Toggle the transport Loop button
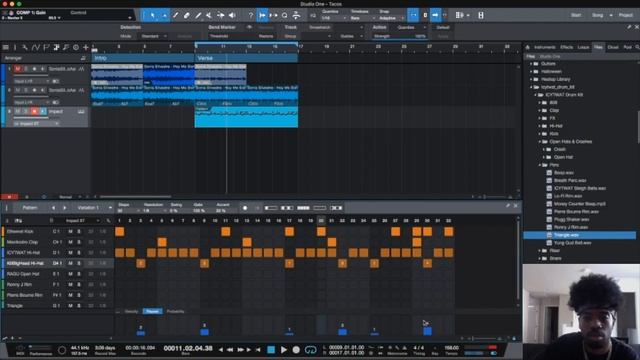 click(310, 350)
